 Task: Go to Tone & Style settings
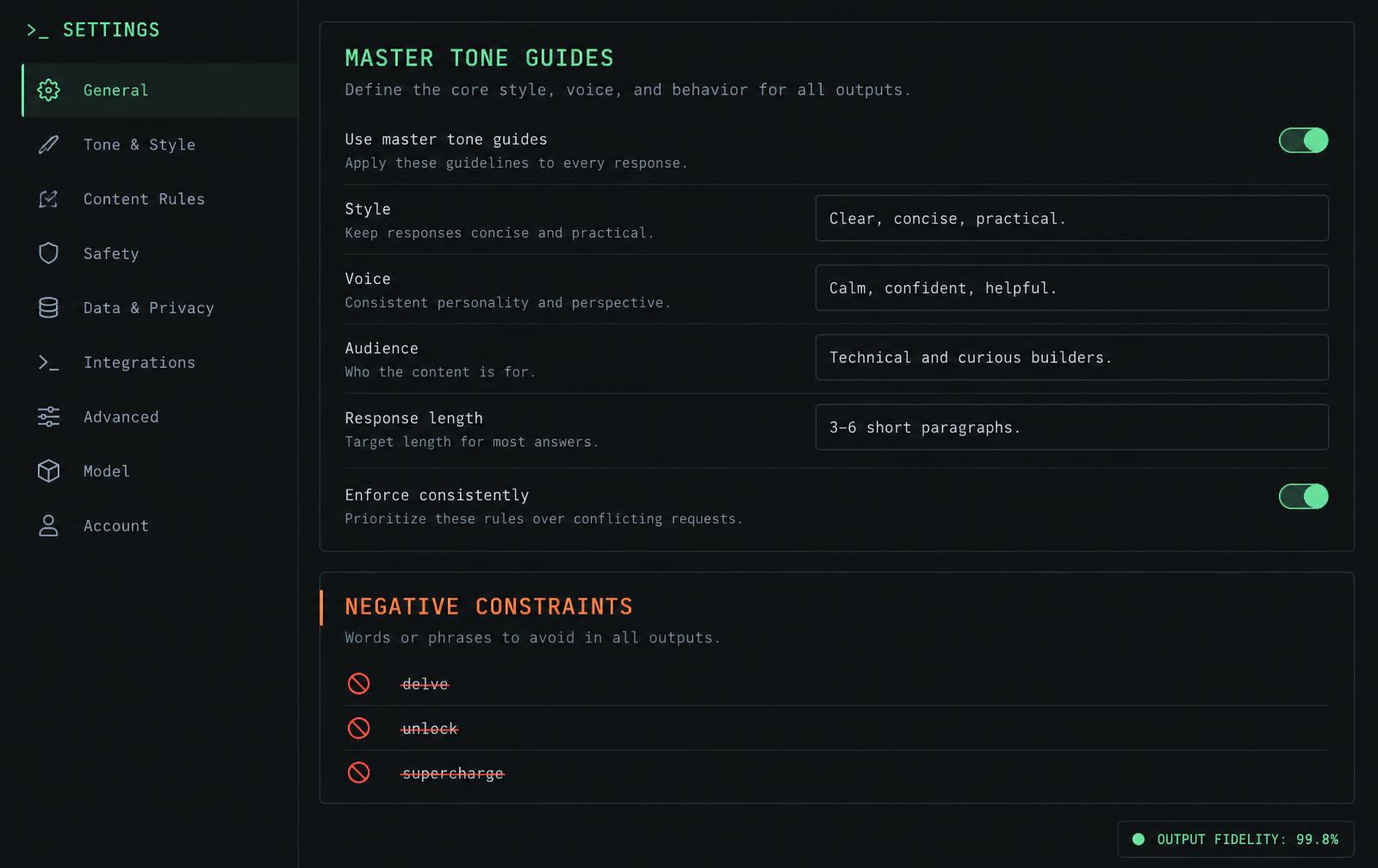point(160,145)
